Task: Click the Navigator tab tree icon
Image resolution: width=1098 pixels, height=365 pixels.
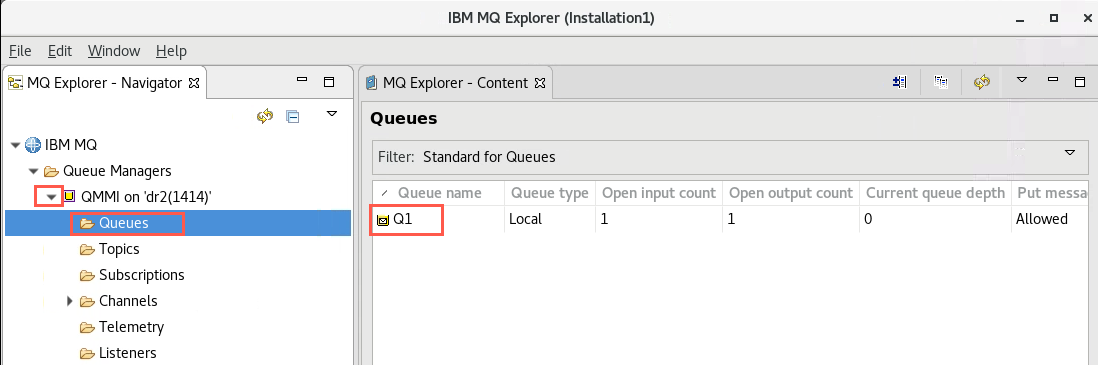Action: point(15,83)
